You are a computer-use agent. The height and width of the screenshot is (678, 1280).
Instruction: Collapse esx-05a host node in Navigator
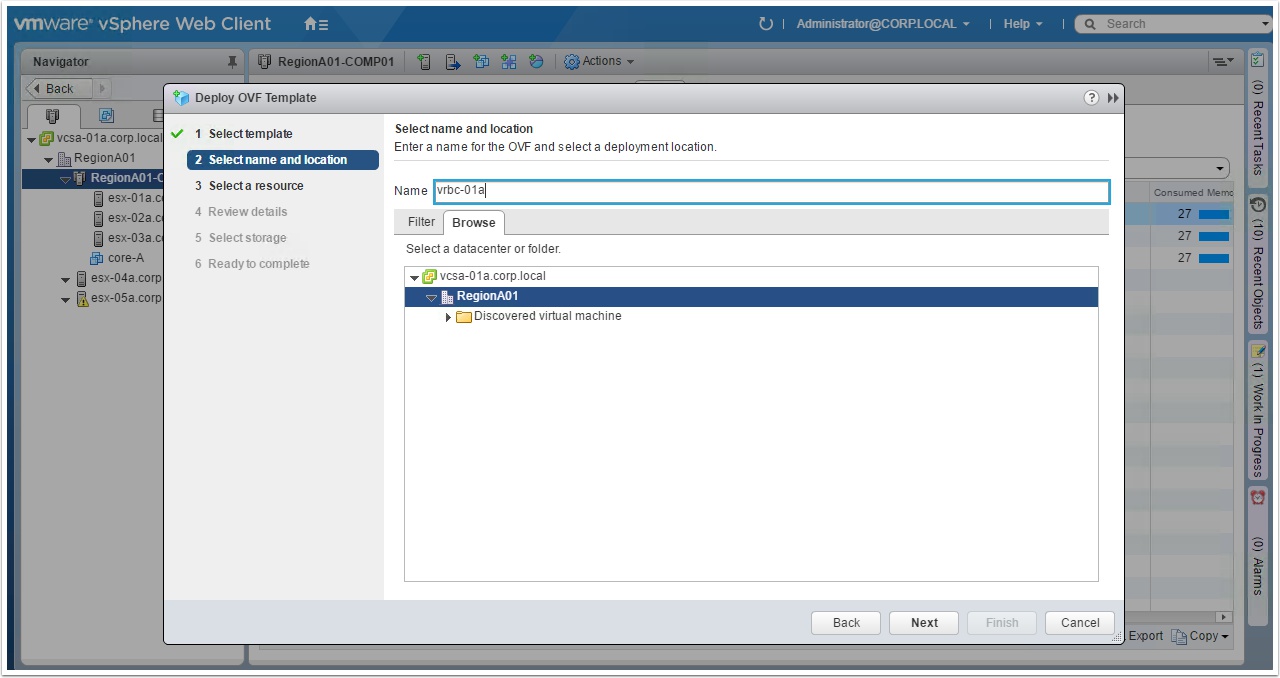pyautogui.click(x=65, y=299)
